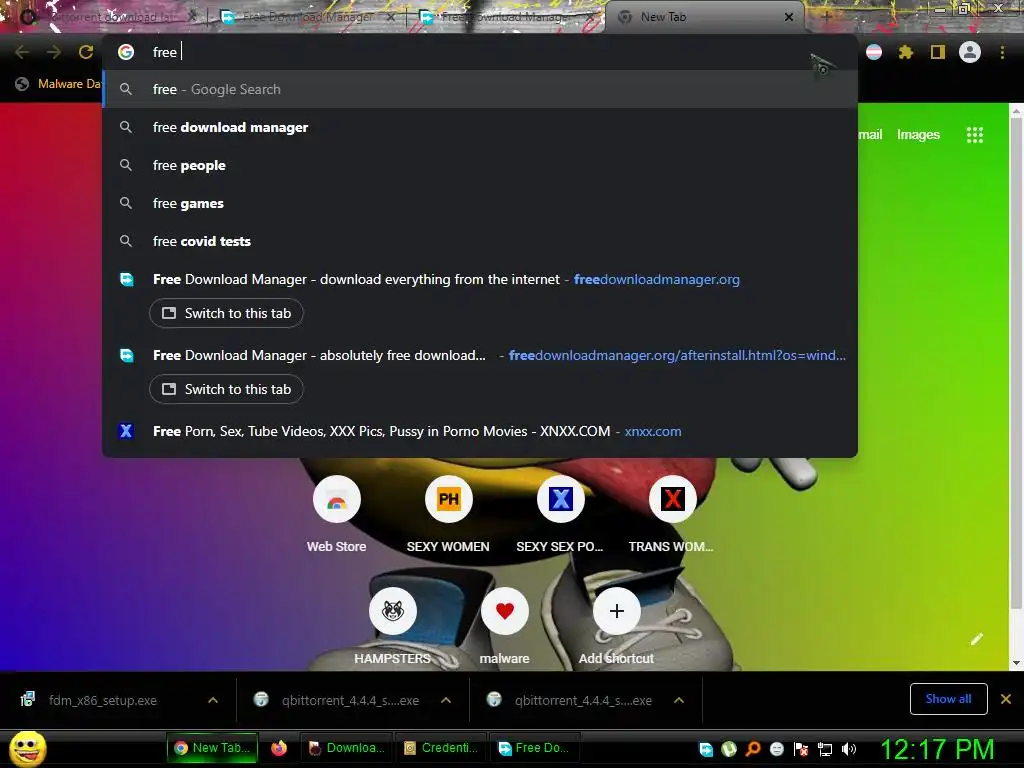The width and height of the screenshot is (1024, 768).
Task: Switch to tab for 'absolutely free download' result
Action: pyautogui.click(x=226, y=389)
